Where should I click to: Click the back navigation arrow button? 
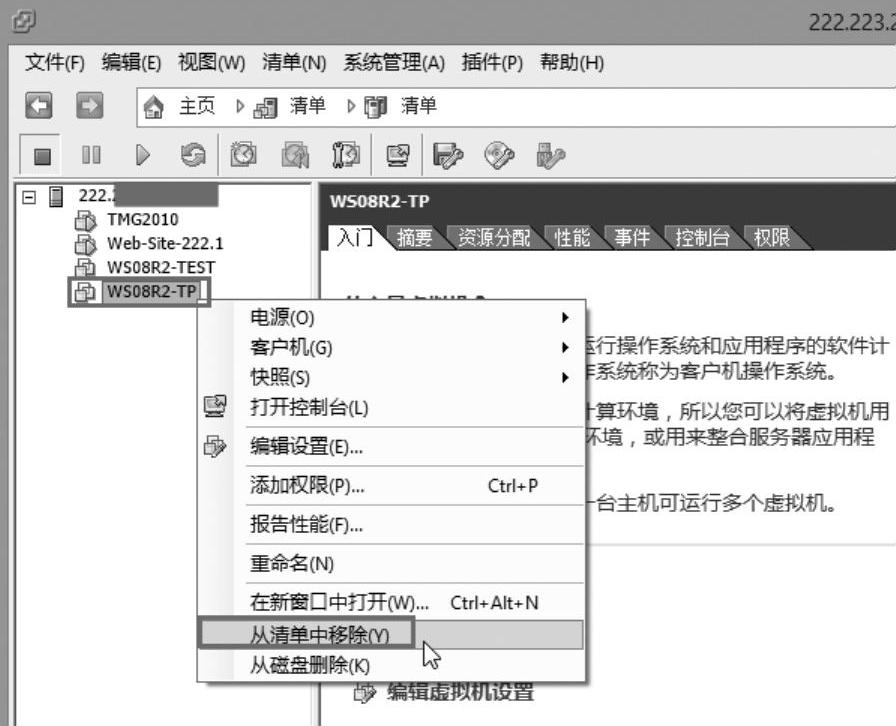pos(39,106)
